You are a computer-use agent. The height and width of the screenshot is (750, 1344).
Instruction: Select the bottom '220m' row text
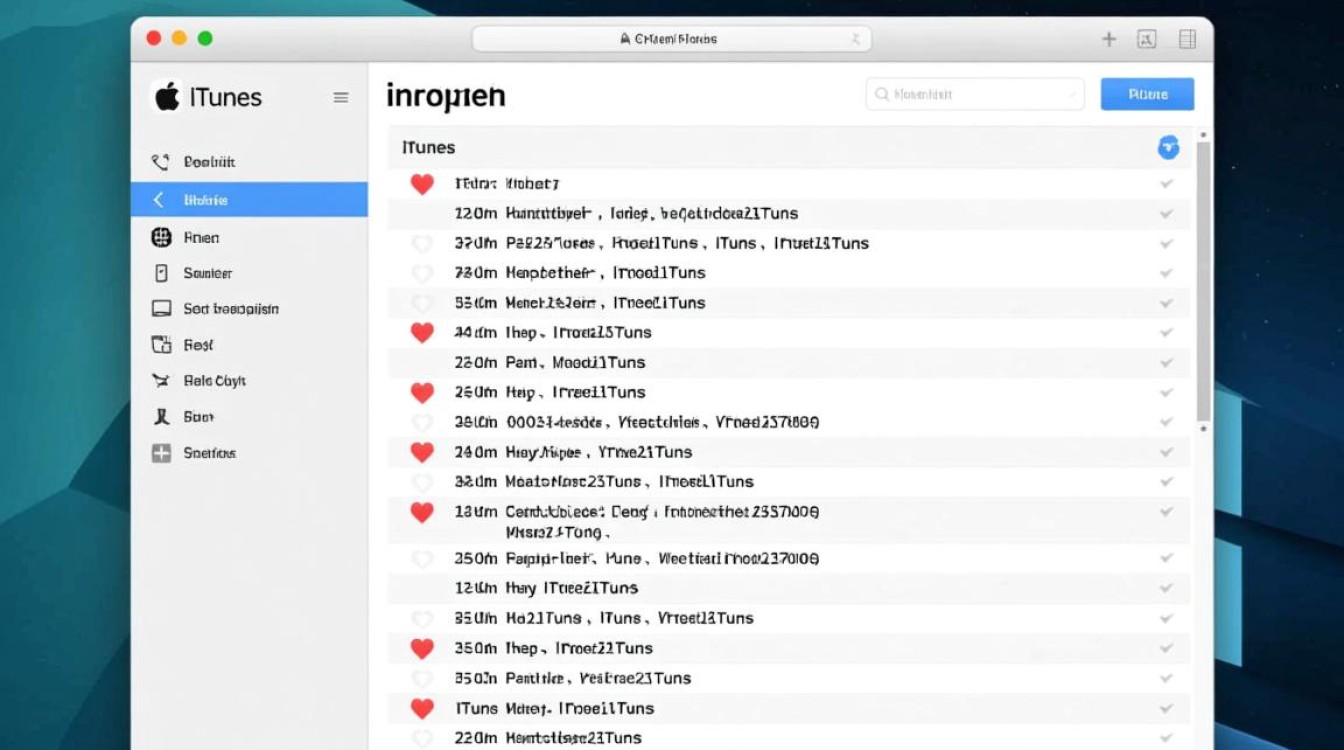[548, 738]
